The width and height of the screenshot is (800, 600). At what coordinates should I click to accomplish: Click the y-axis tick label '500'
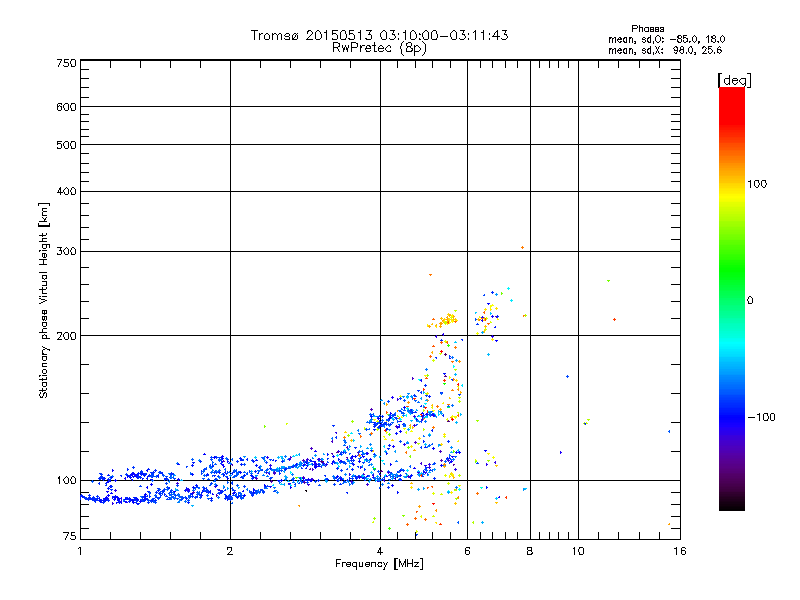(67, 145)
